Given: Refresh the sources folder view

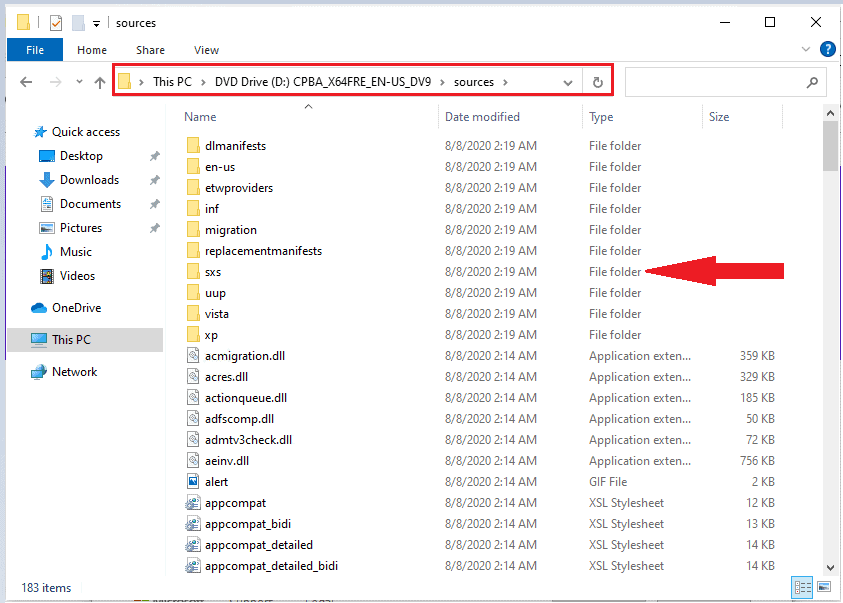Looking at the screenshot, I should pyautogui.click(x=598, y=82).
